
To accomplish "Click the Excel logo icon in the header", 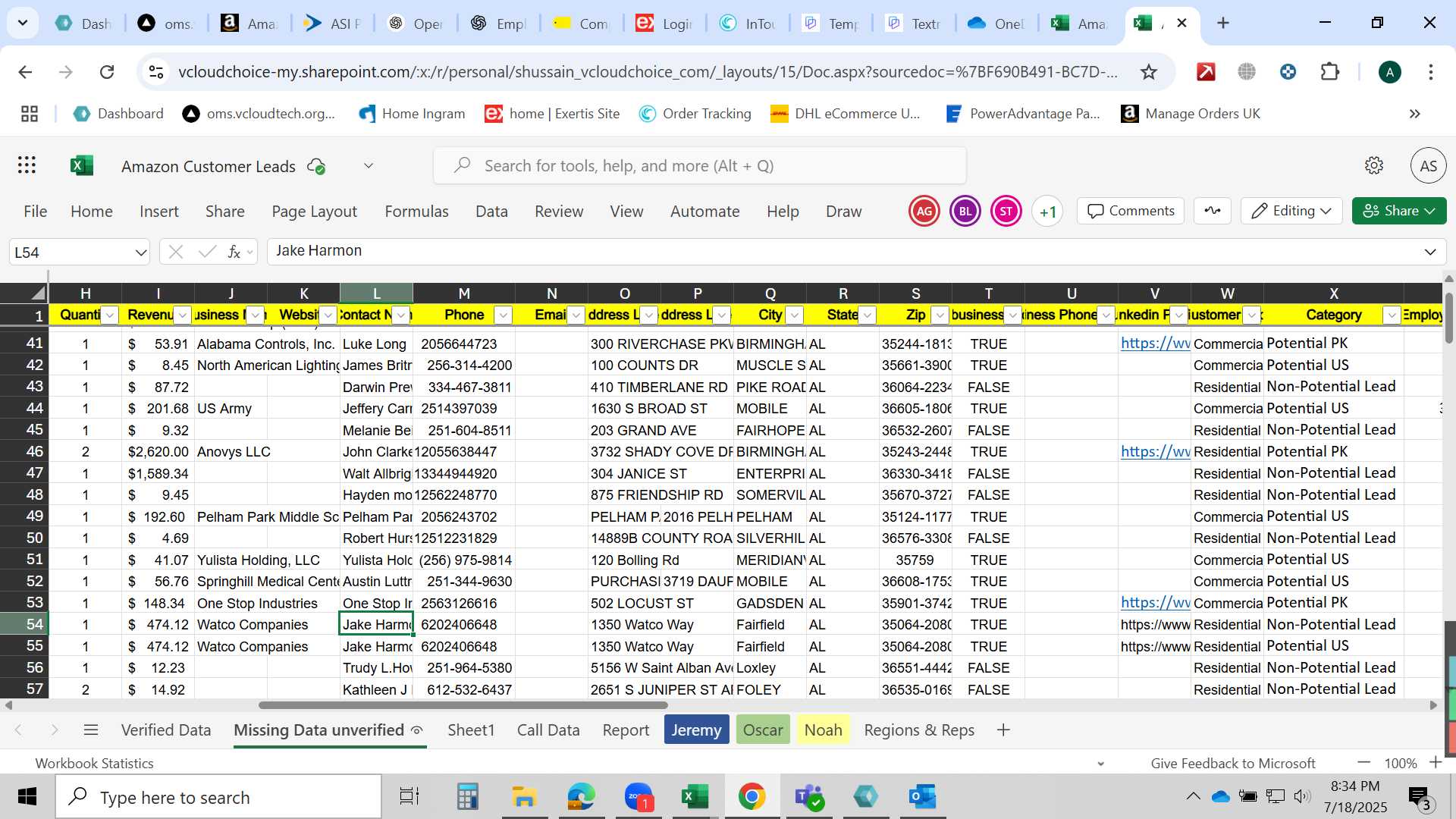I will pyautogui.click(x=81, y=165).
